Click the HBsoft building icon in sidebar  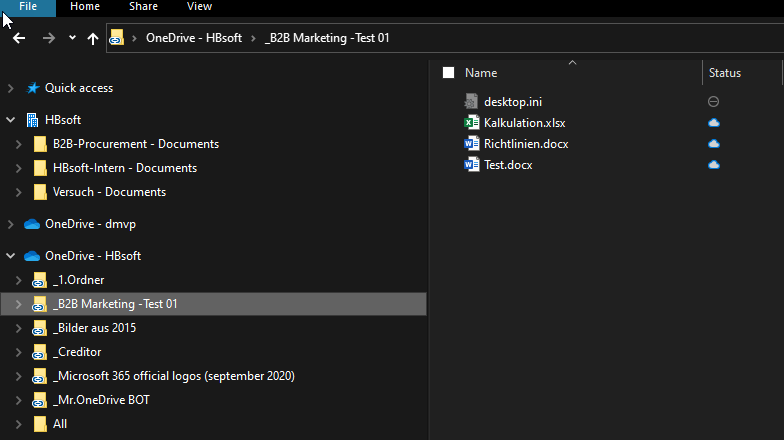32,120
